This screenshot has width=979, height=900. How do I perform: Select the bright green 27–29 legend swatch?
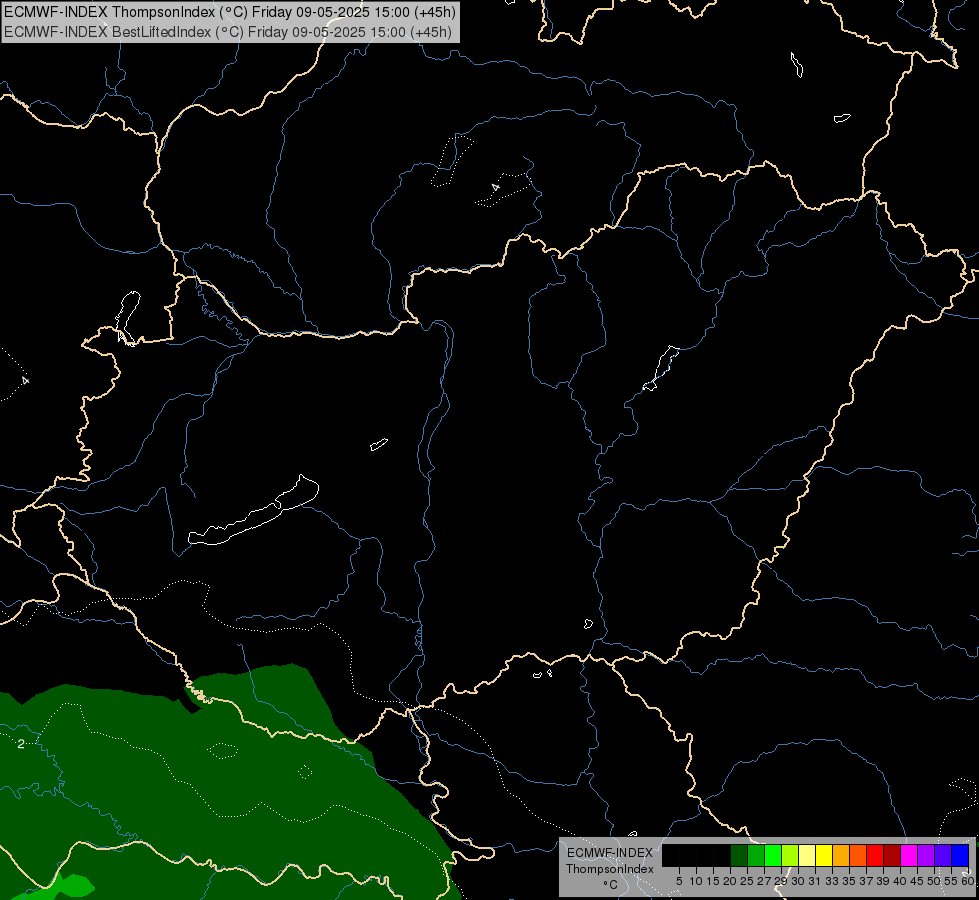point(773,855)
